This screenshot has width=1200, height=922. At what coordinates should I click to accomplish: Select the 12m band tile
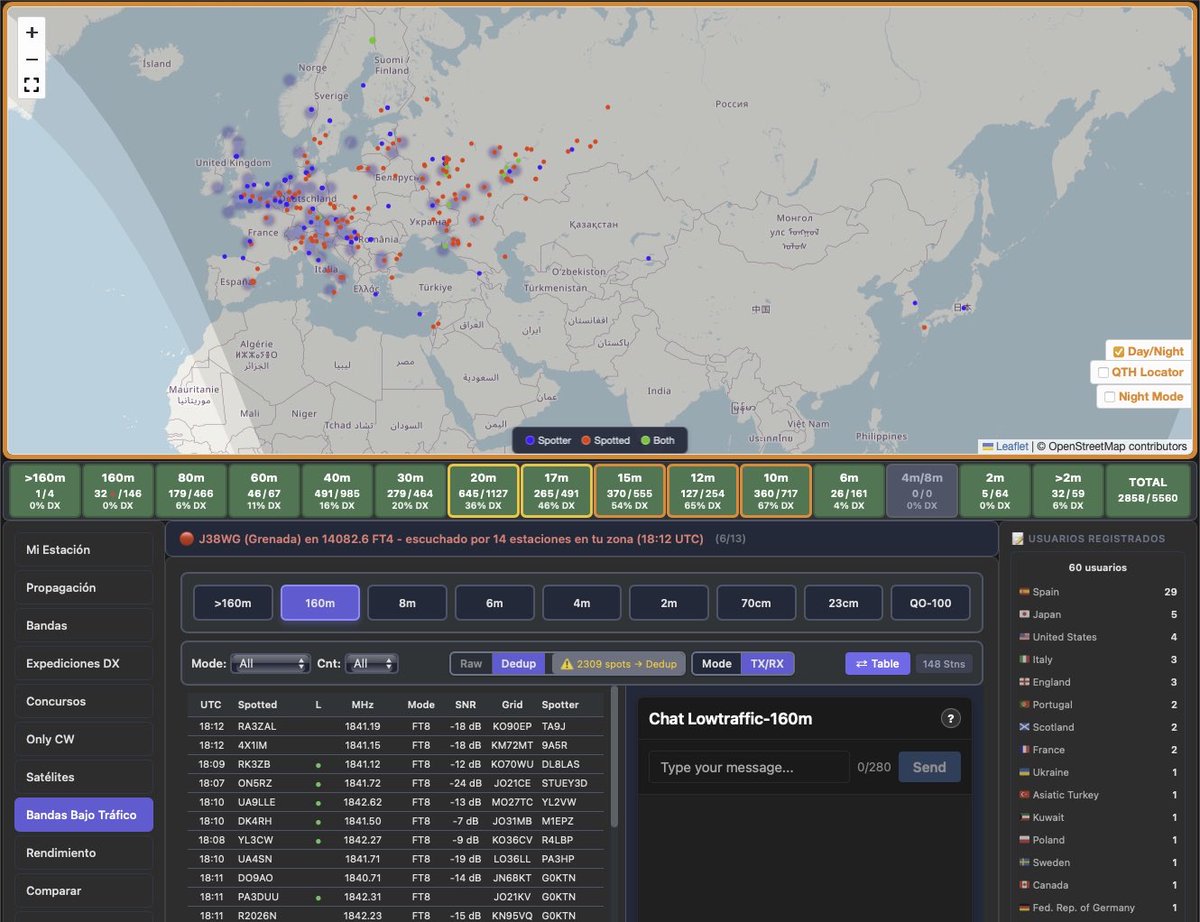(x=703, y=490)
